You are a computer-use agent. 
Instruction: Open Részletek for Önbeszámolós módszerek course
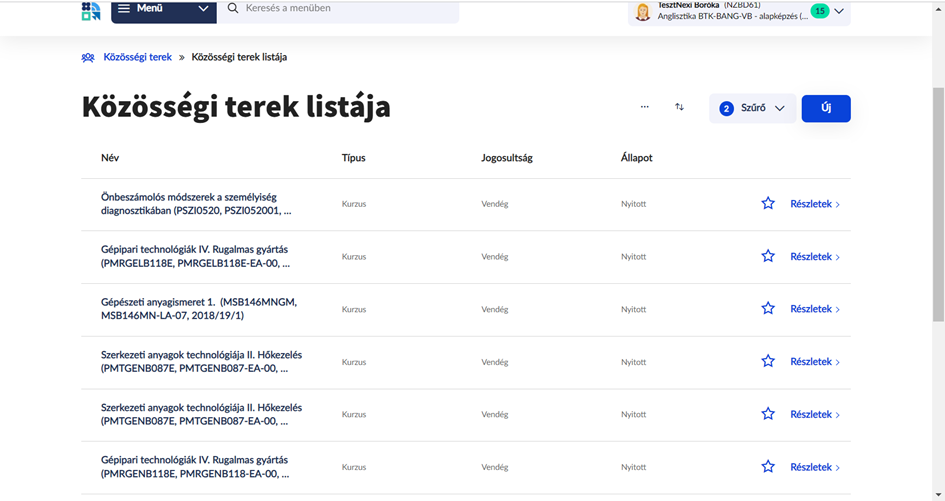[814, 204]
